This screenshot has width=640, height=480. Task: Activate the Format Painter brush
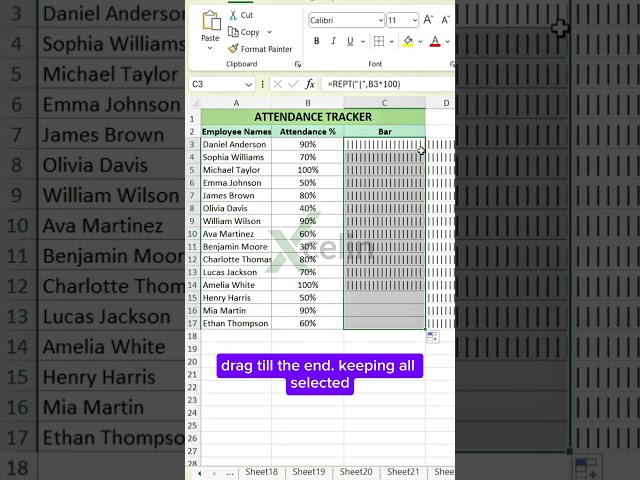click(x=233, y=49)
